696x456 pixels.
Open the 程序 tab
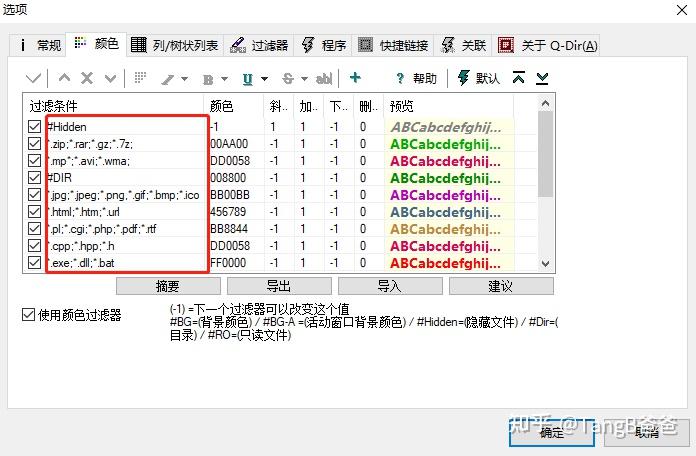pos(324,45)
